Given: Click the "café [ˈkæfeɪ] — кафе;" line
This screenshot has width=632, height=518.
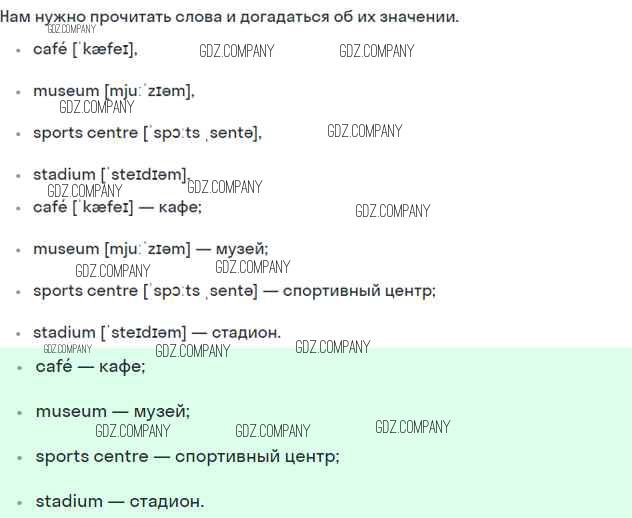Looking at the screenshot, I should (x=117, y=207).
